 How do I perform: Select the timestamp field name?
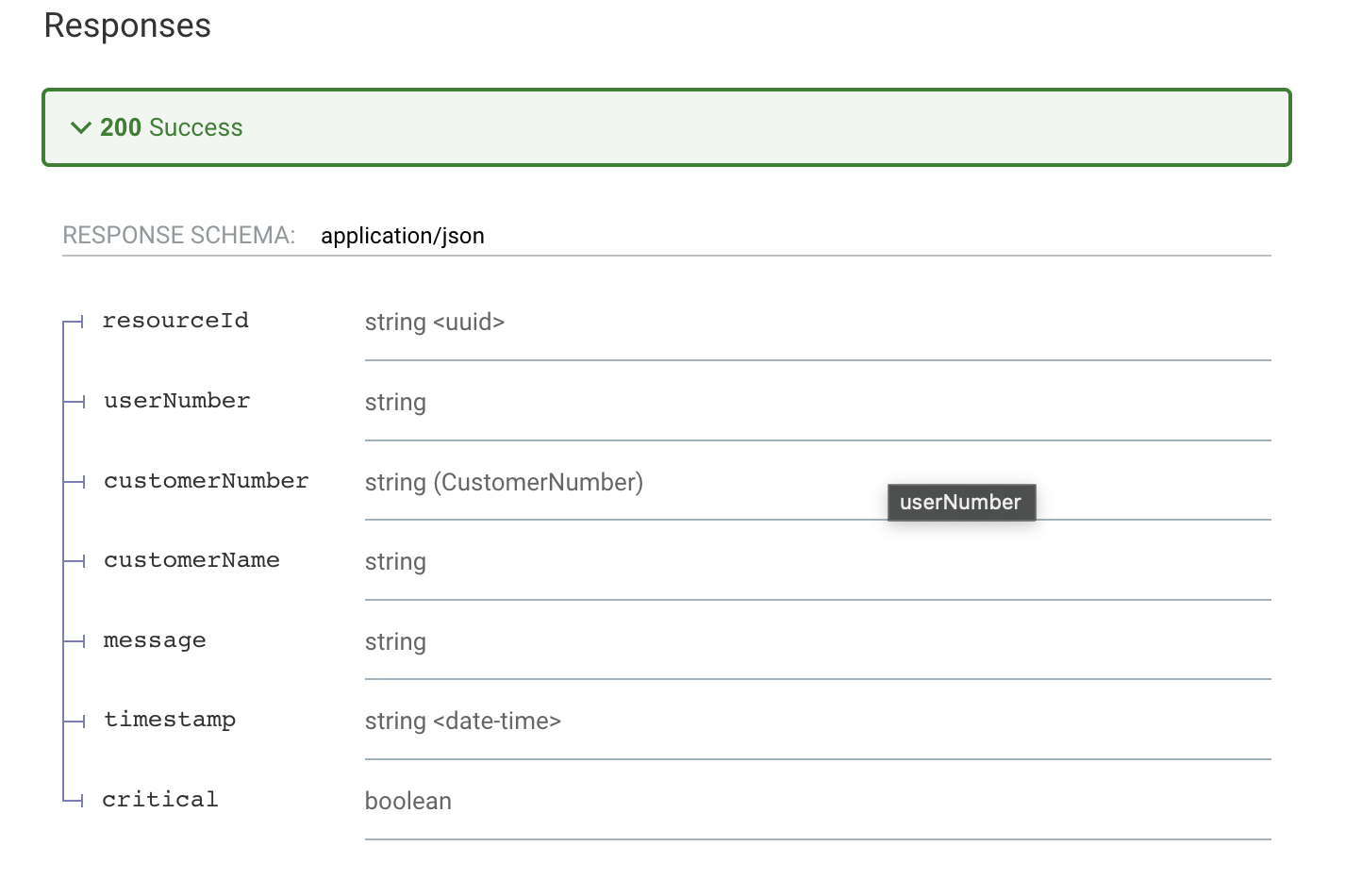[169, 720]
